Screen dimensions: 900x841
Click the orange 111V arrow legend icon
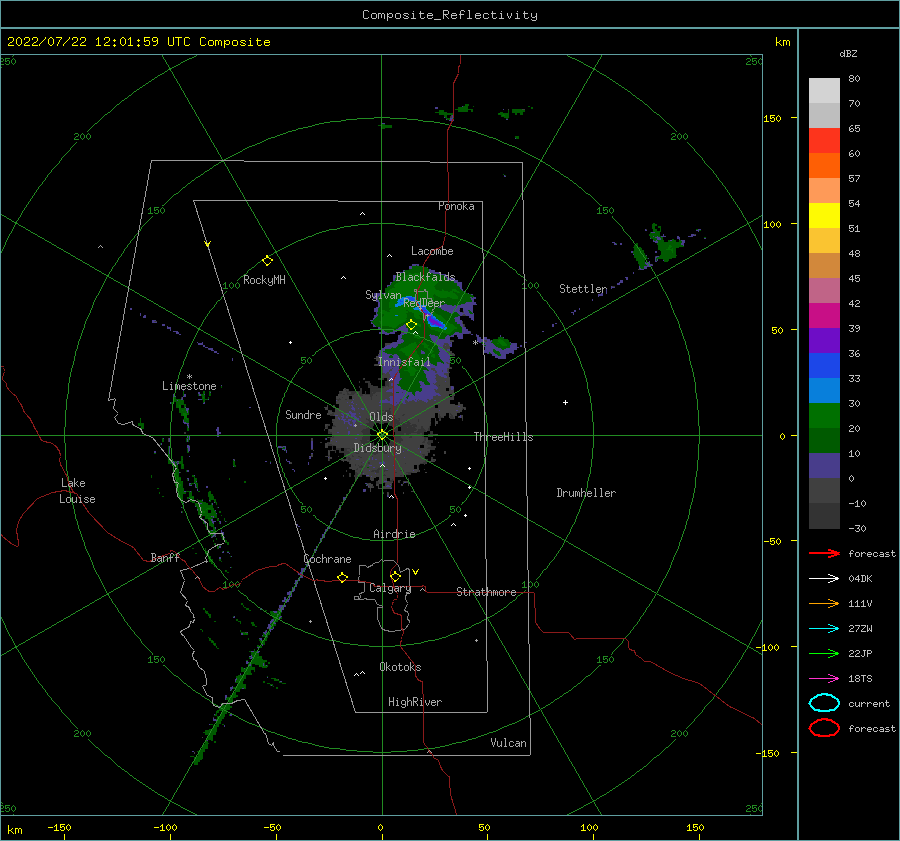click(824, 603)
